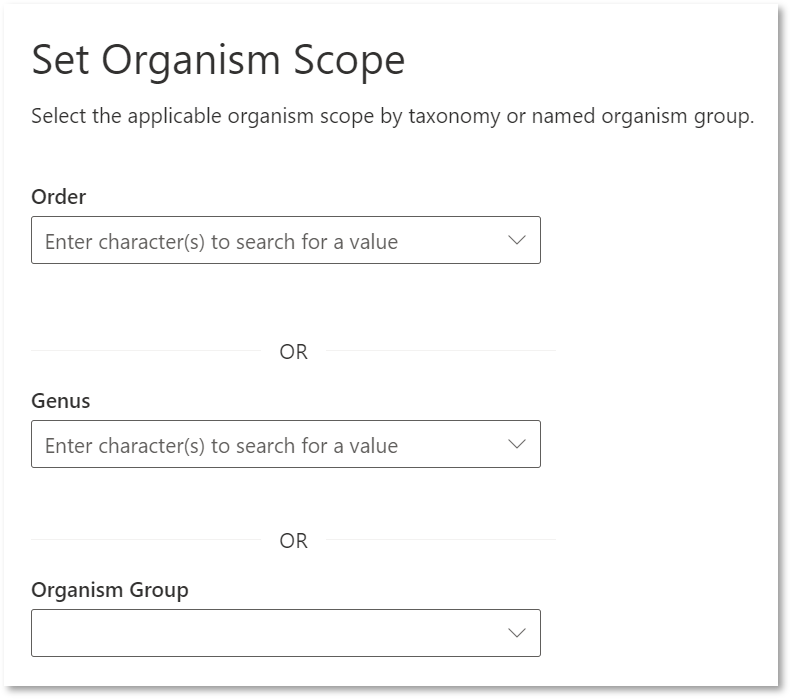The height and width of the screenshot is (699, 791).
Task: Click the word 'Organism' in the heading
Action: [191, 62]
